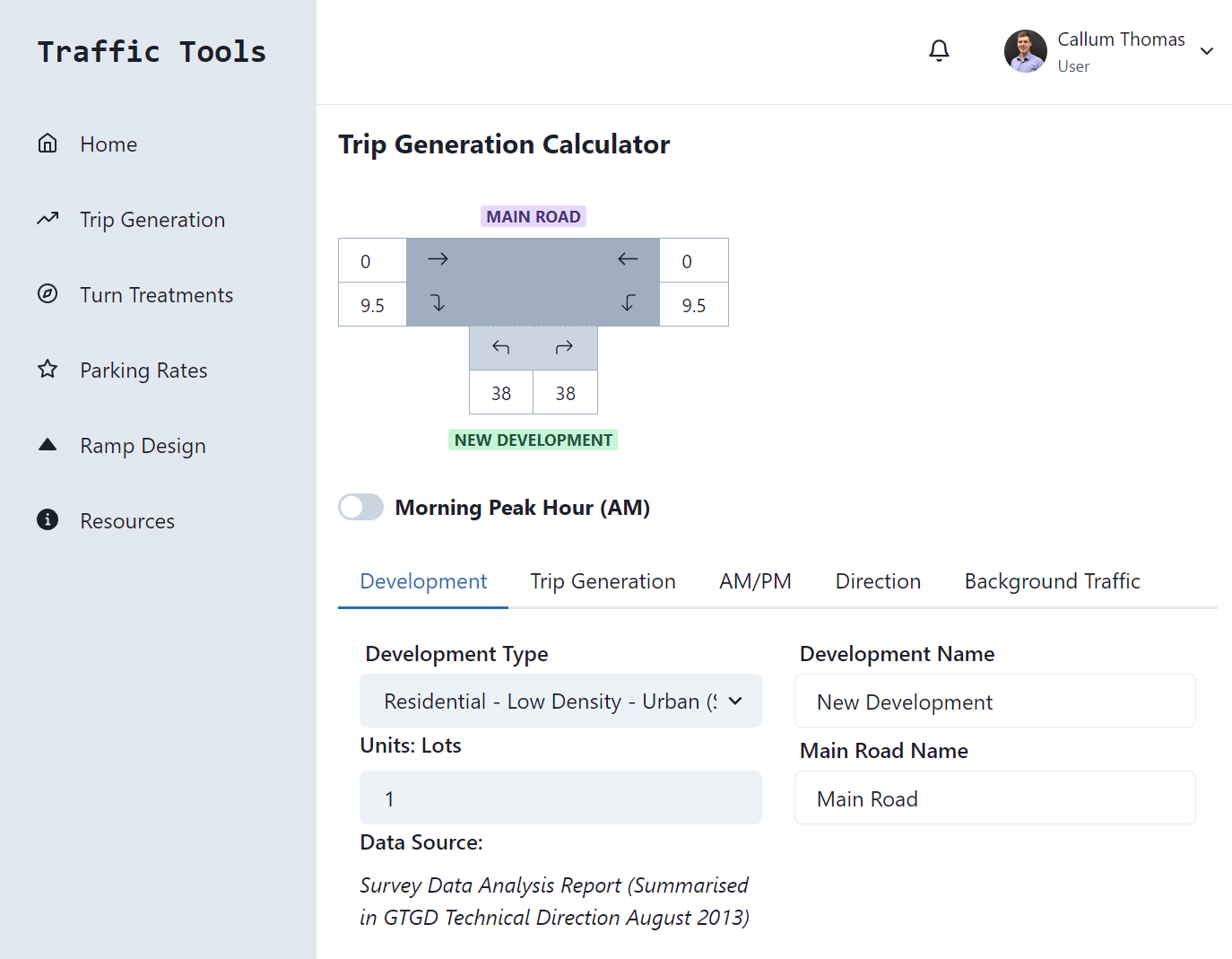Click the MAIN ROAD purple label
This screenshot has width=1232, height=959.
coord(534,216)
